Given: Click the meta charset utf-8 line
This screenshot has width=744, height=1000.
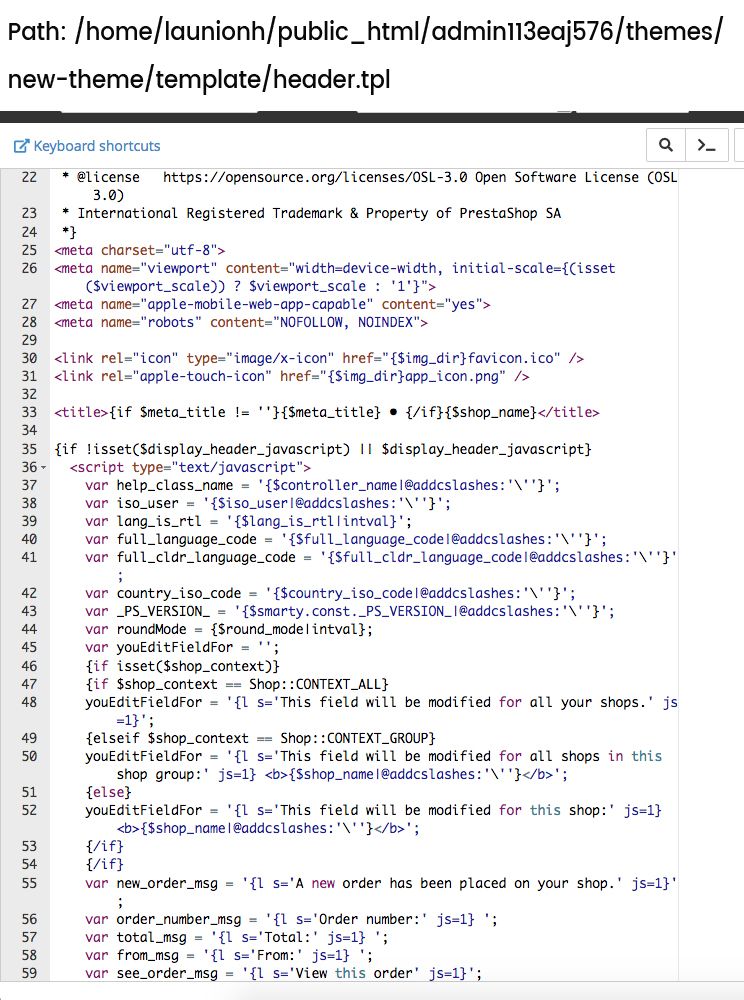Looking at the screenshot, I should click(140, 250).
